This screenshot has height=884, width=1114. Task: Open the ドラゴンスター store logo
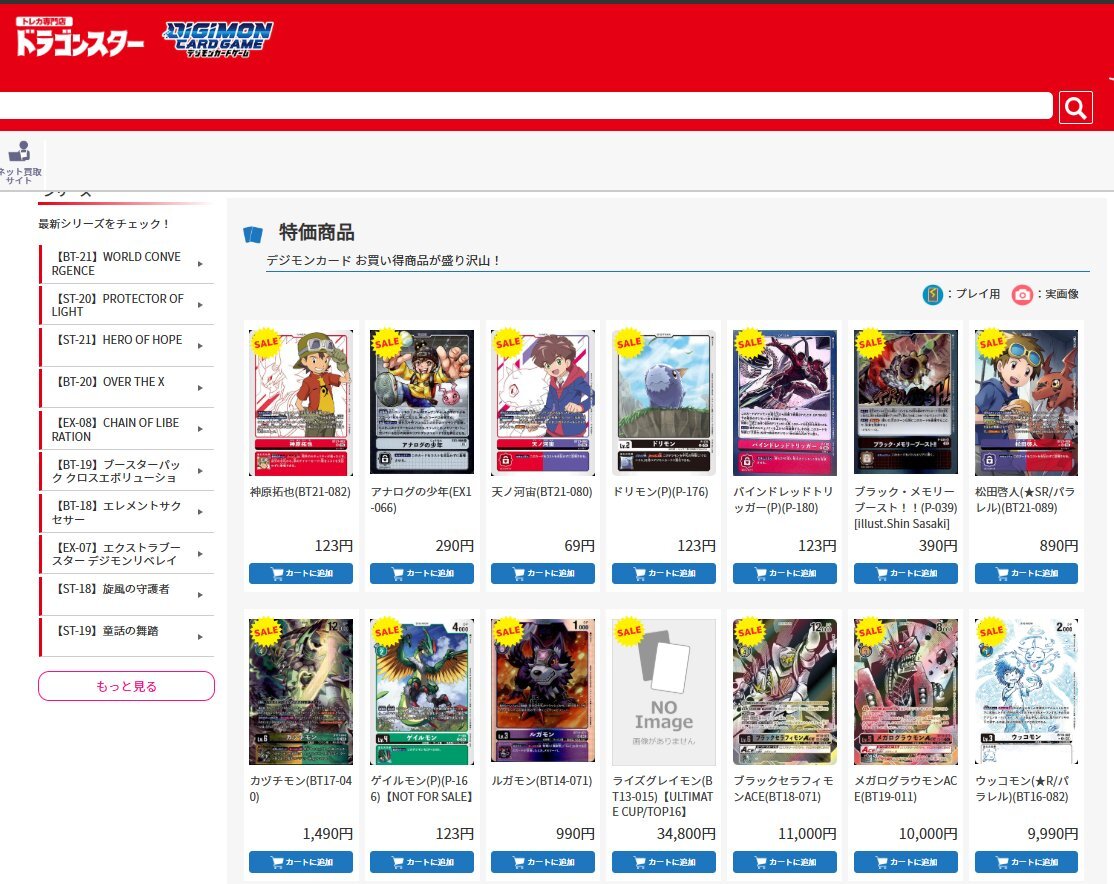click(x=79, y=37)
